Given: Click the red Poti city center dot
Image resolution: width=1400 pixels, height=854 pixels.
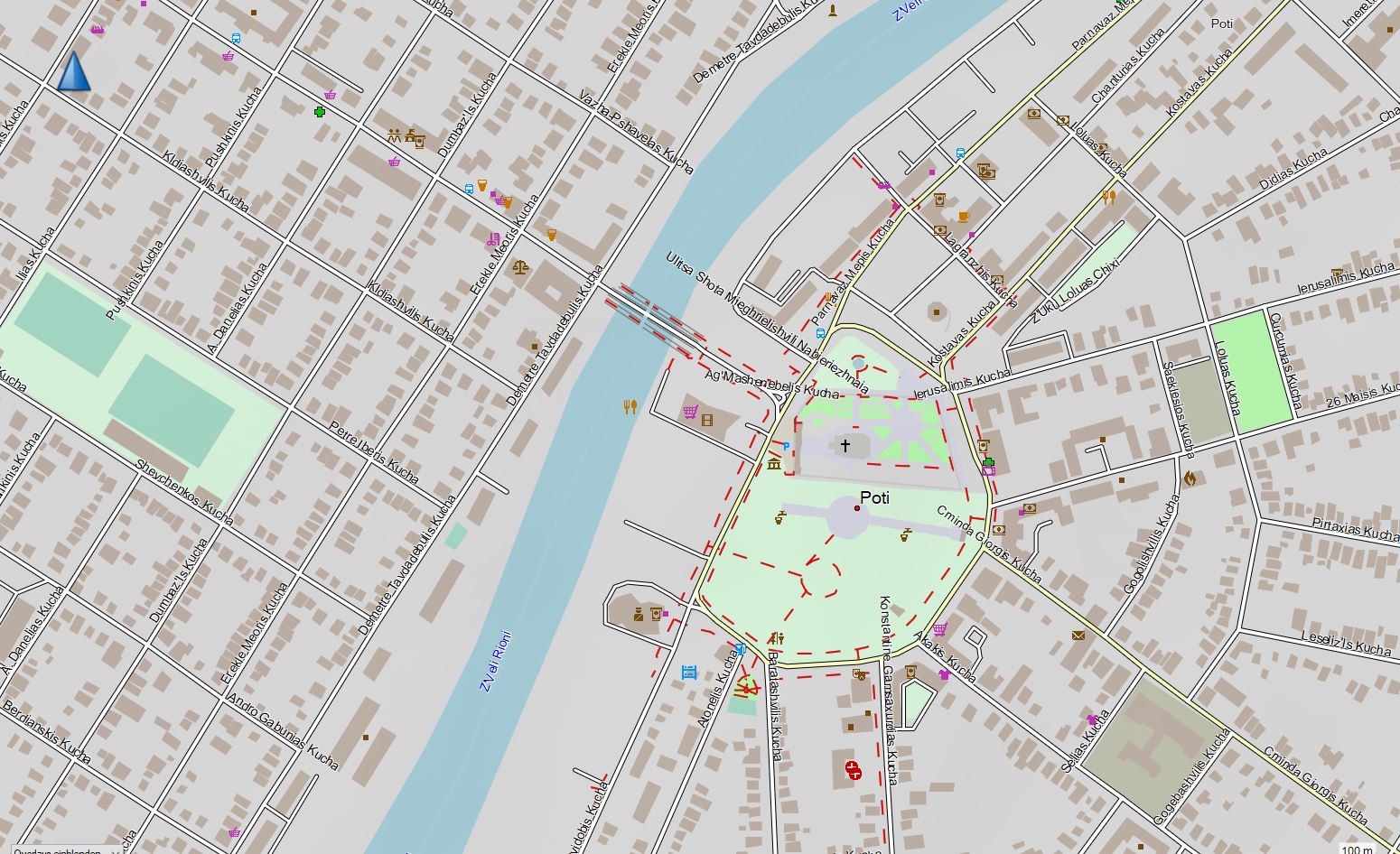Looking at the screenshot, I should [x=857, y=507].
